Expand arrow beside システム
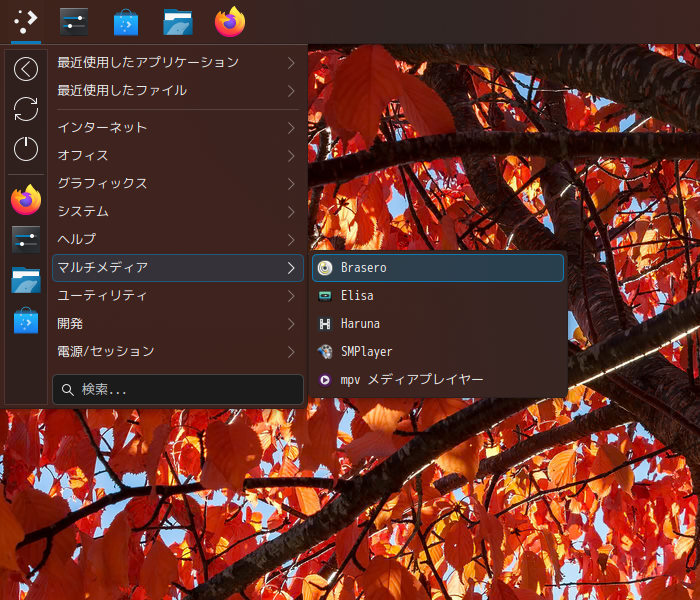This screenshot has height=600, width=700. [291, 212]
